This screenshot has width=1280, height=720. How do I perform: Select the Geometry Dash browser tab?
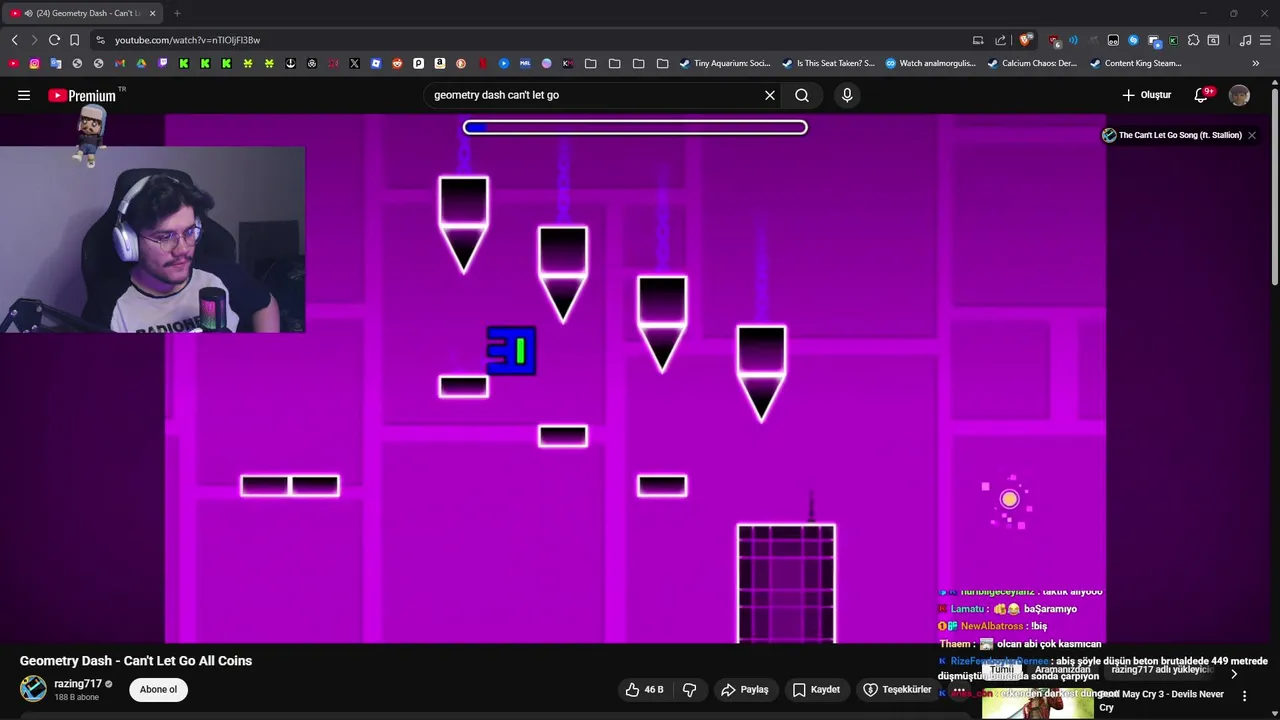82,13
